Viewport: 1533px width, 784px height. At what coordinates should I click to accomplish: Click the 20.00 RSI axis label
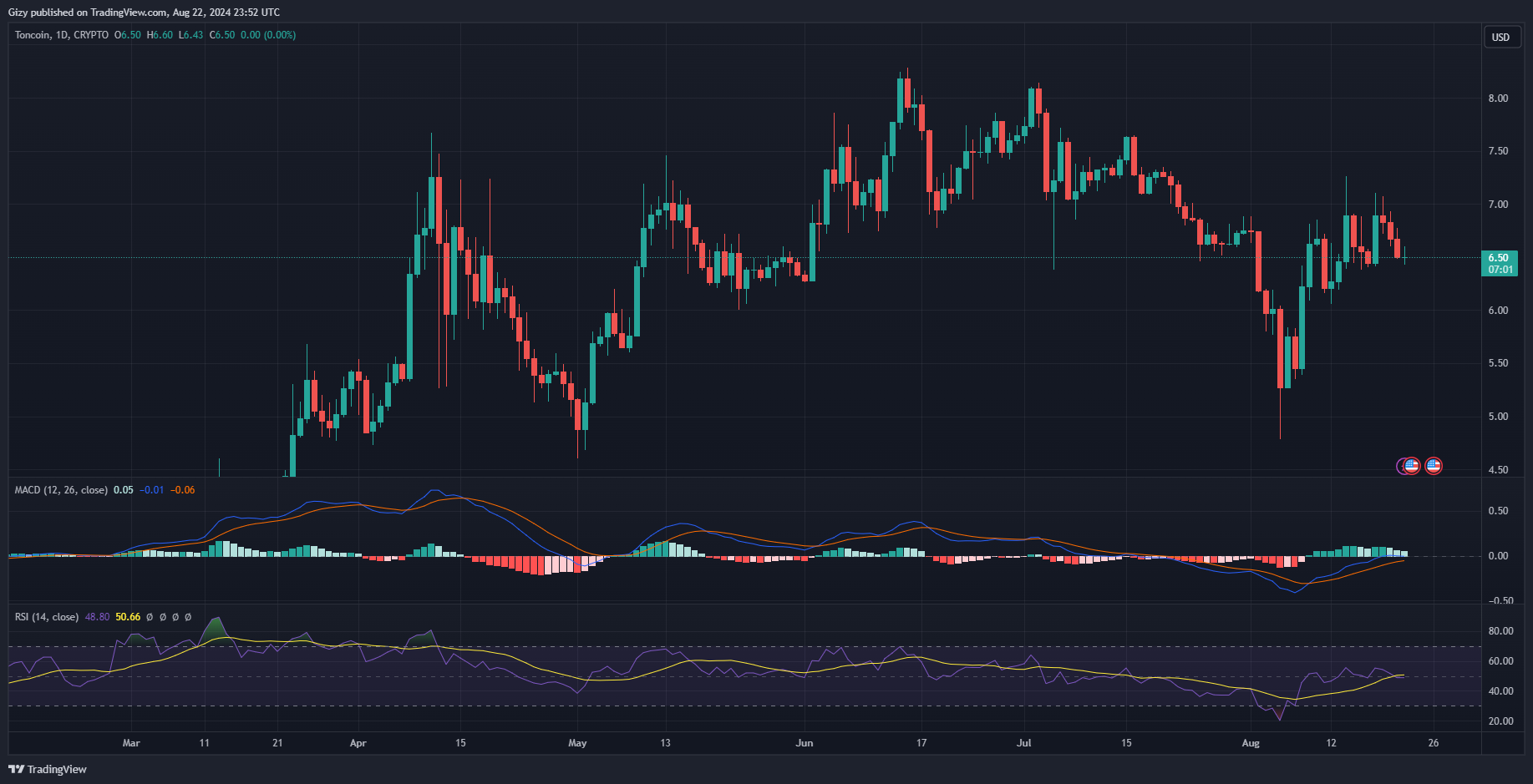(x=1501, y=721)
